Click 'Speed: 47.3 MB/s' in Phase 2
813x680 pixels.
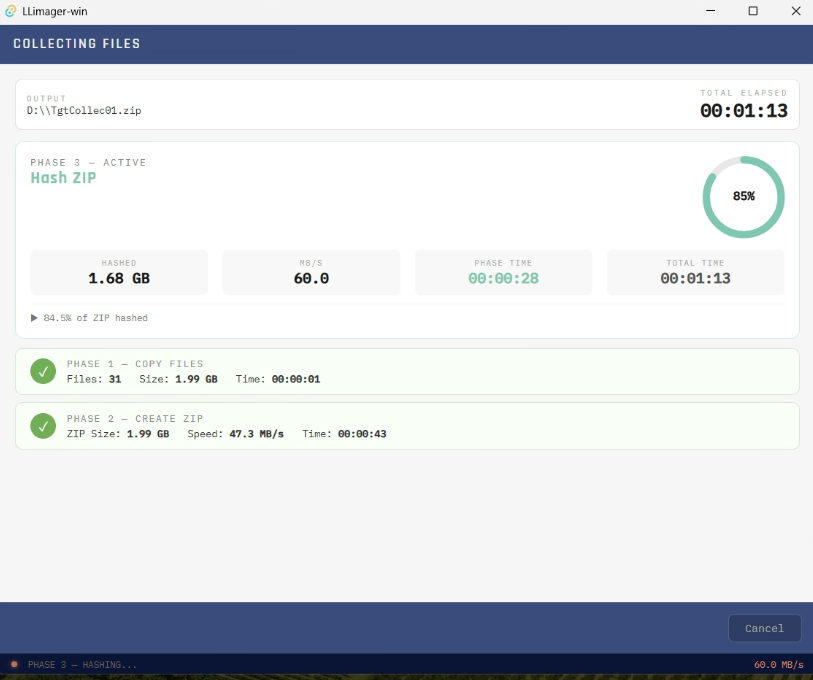click(235, 434)
